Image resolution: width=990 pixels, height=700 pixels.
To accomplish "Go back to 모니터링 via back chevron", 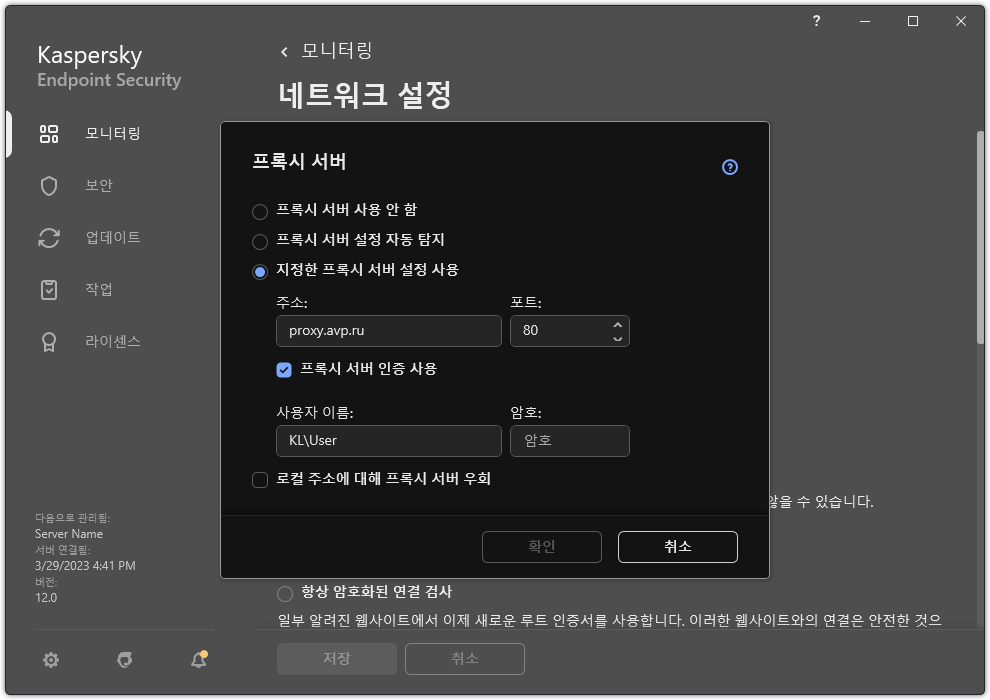I will pos(283,50).
